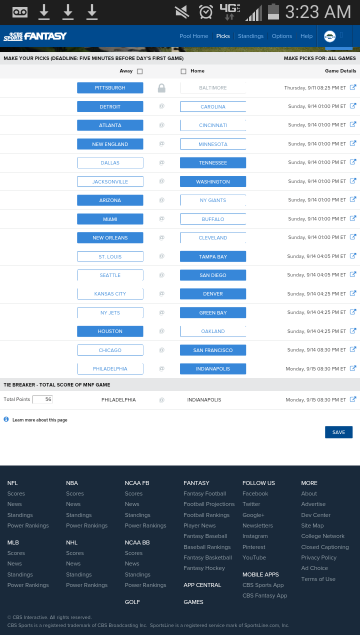Image resolution: width=360 pixels, height=640 pixels.
Task: Open game details icon for NY Jets at Green Bay
Action: click(353, 312)
